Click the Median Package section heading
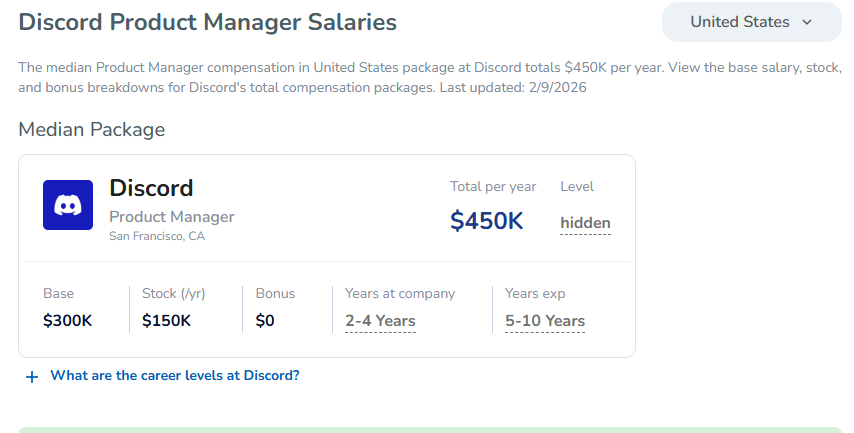The width and height of the screenshot is (854, 433). pyautogui.click(x=91, y=129)
